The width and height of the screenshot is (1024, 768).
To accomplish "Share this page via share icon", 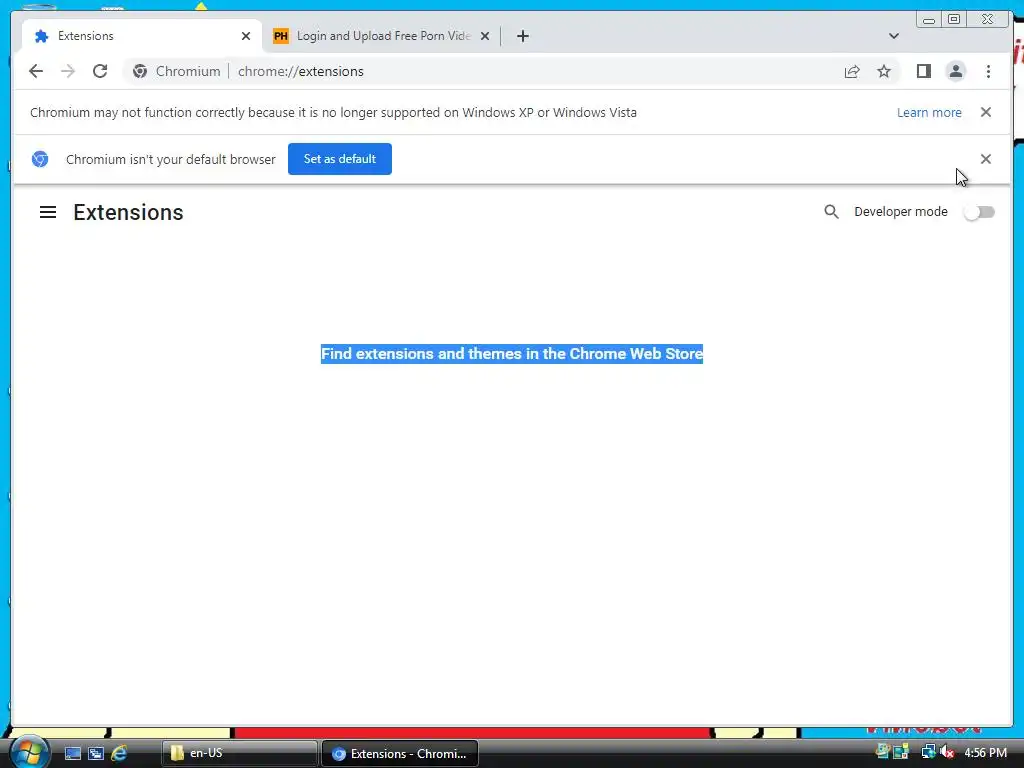I will [x=852, y=71].
